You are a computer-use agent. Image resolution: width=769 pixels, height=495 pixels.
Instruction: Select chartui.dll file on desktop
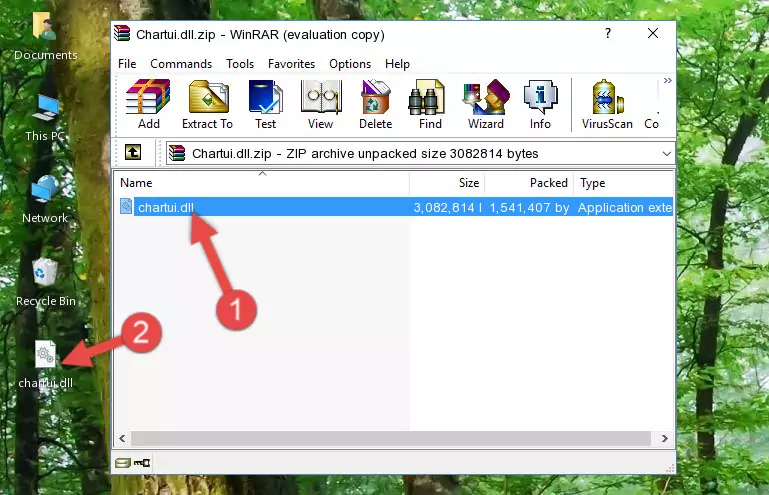pyautogui.click(x=46, y=365)
